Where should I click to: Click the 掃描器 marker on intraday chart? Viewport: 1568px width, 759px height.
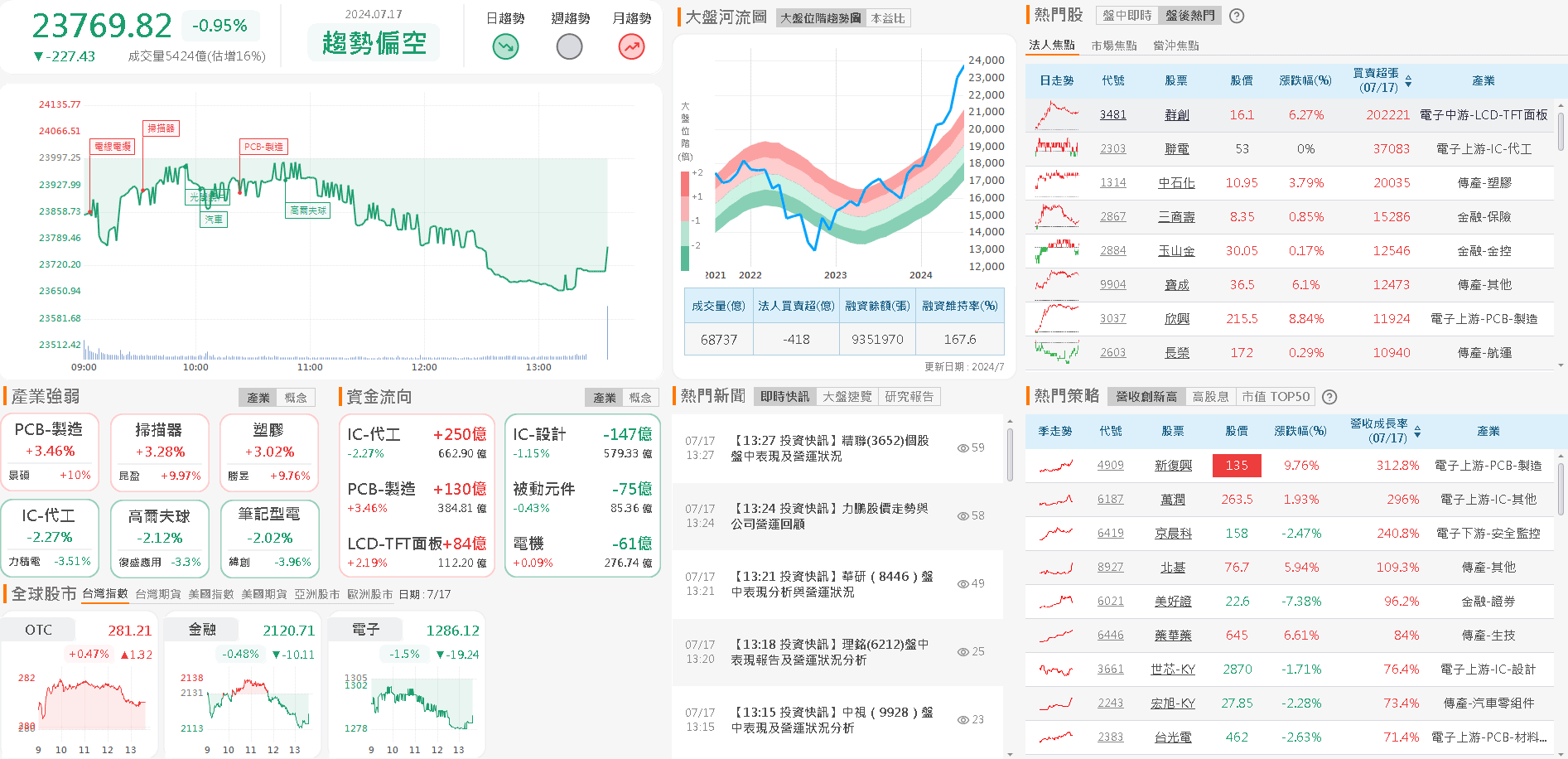[162, 128]
